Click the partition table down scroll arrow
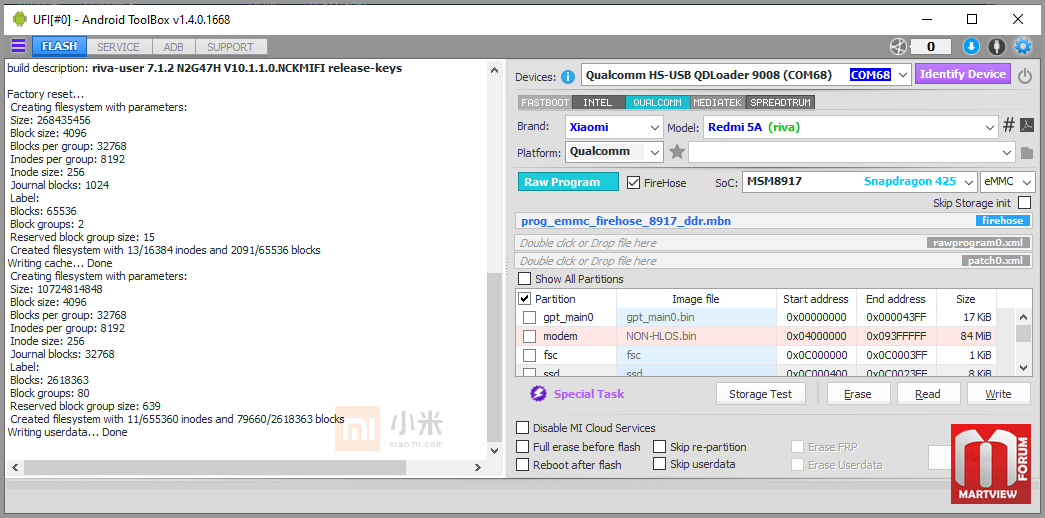The width and height of the screenshot is (1045, 518). 1023,367
